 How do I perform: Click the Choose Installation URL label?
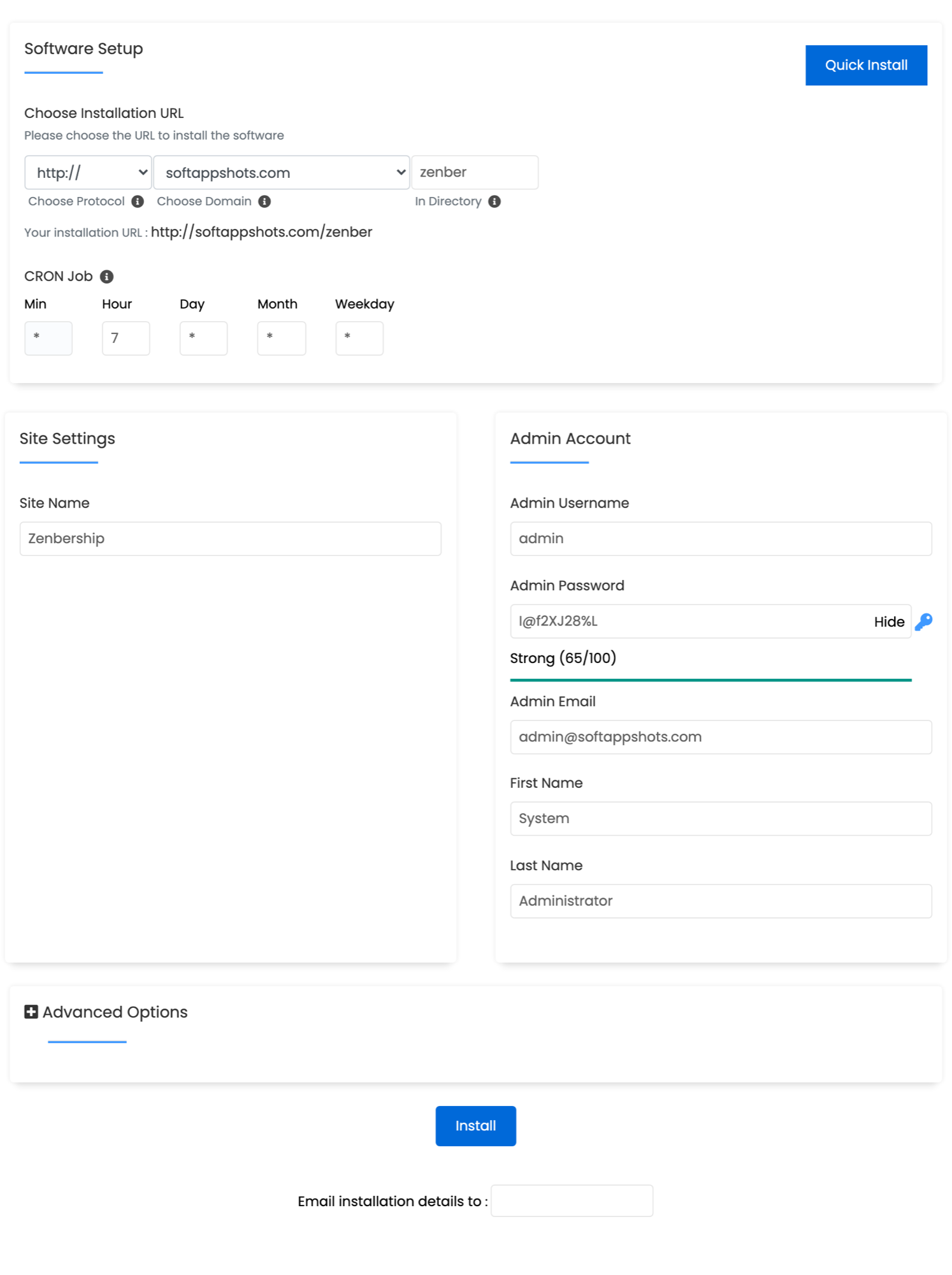[x=104, y=113]
